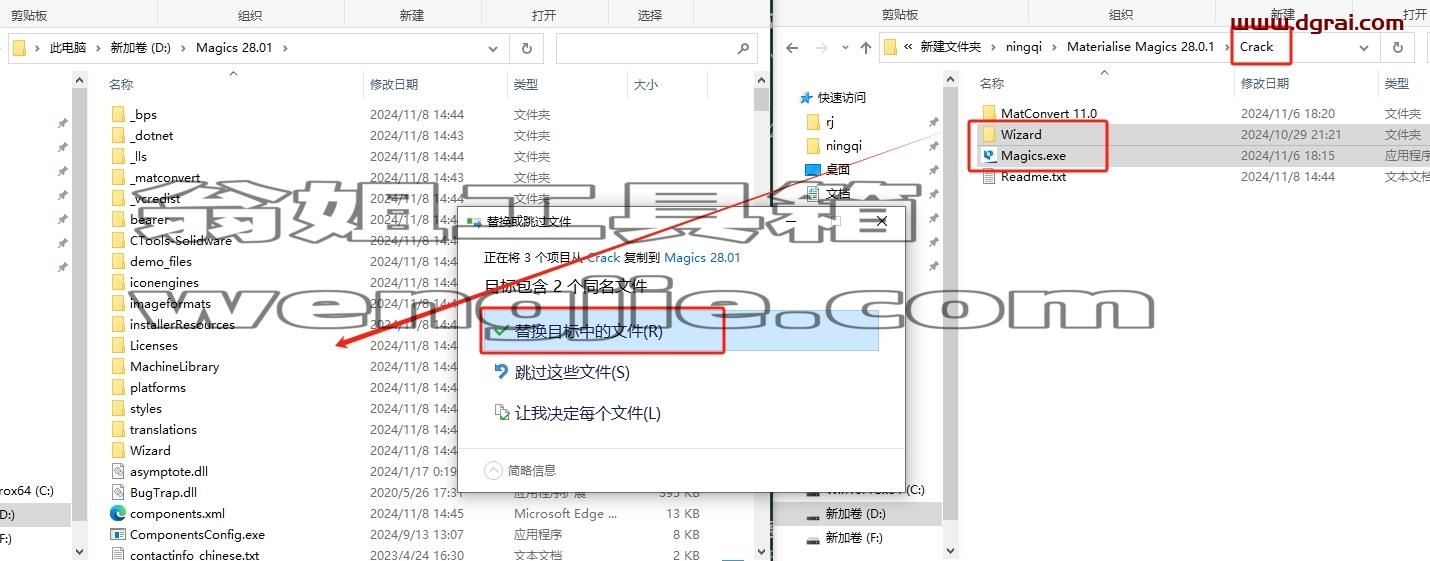
Task: Open Crack source link in copy dialog
Action: (603, 257)
